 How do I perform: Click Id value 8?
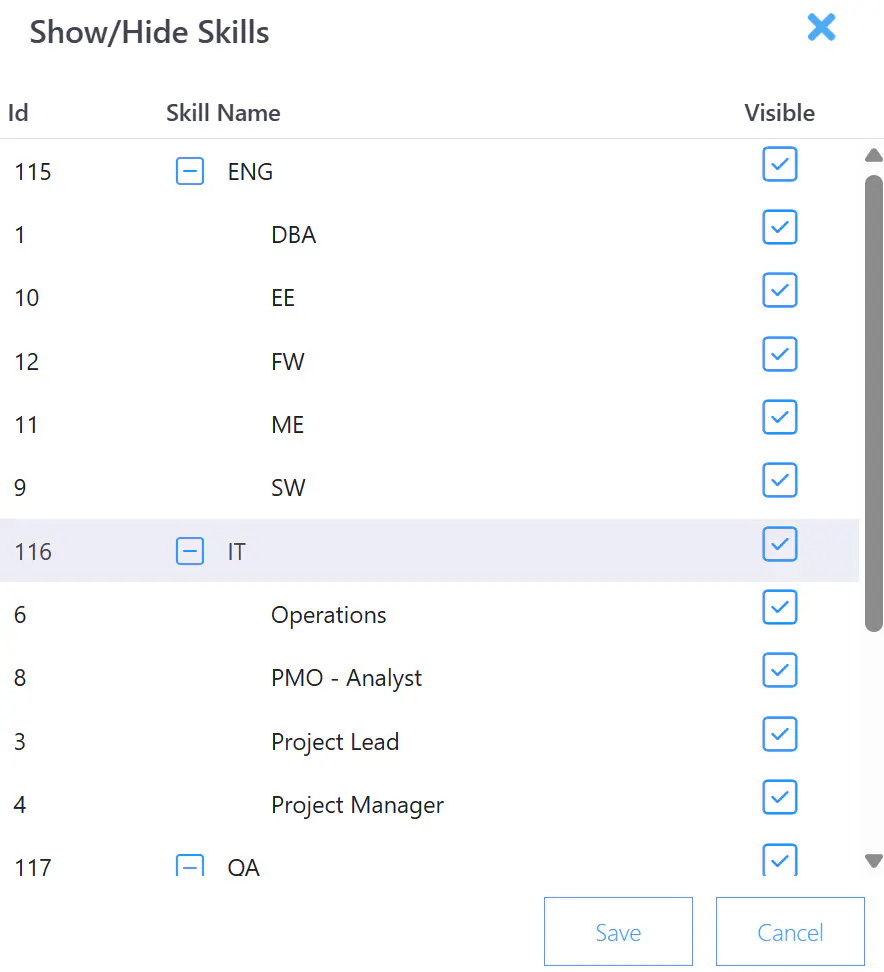(x=20, y=678)
